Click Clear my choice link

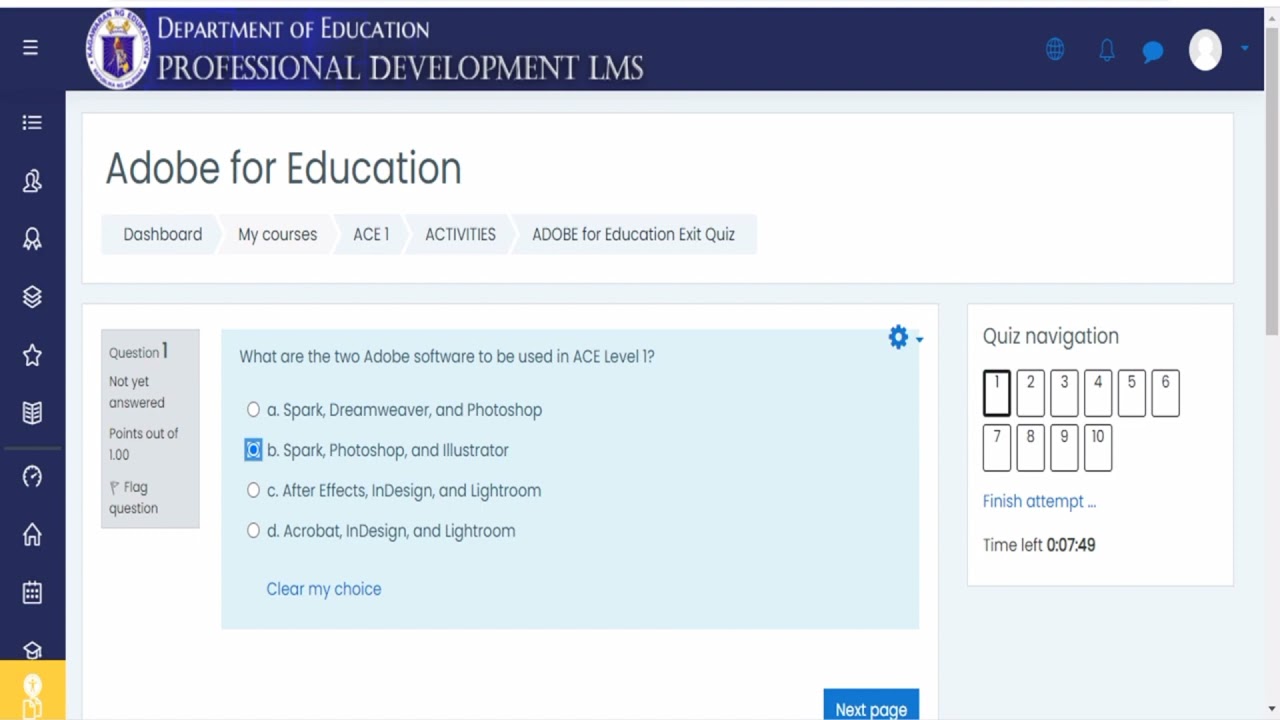click(x=323, y=589)
